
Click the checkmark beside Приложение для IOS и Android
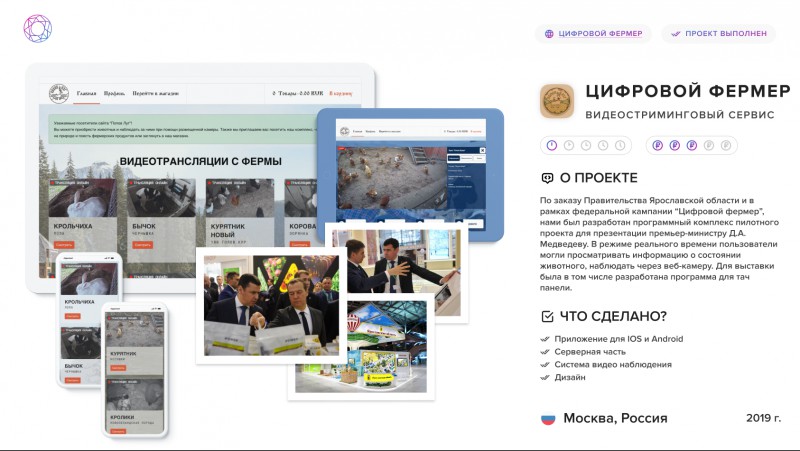point(544,339)
